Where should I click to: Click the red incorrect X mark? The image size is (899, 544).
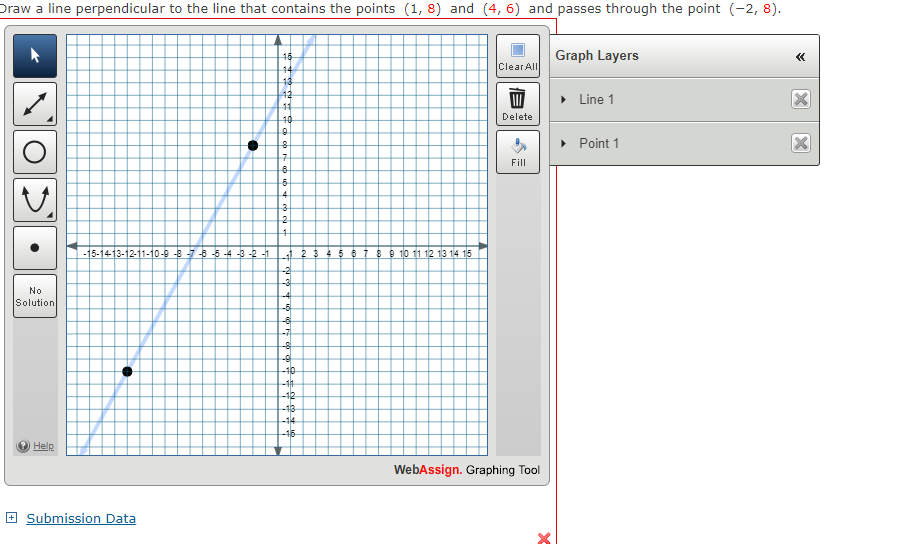(544, 538)
